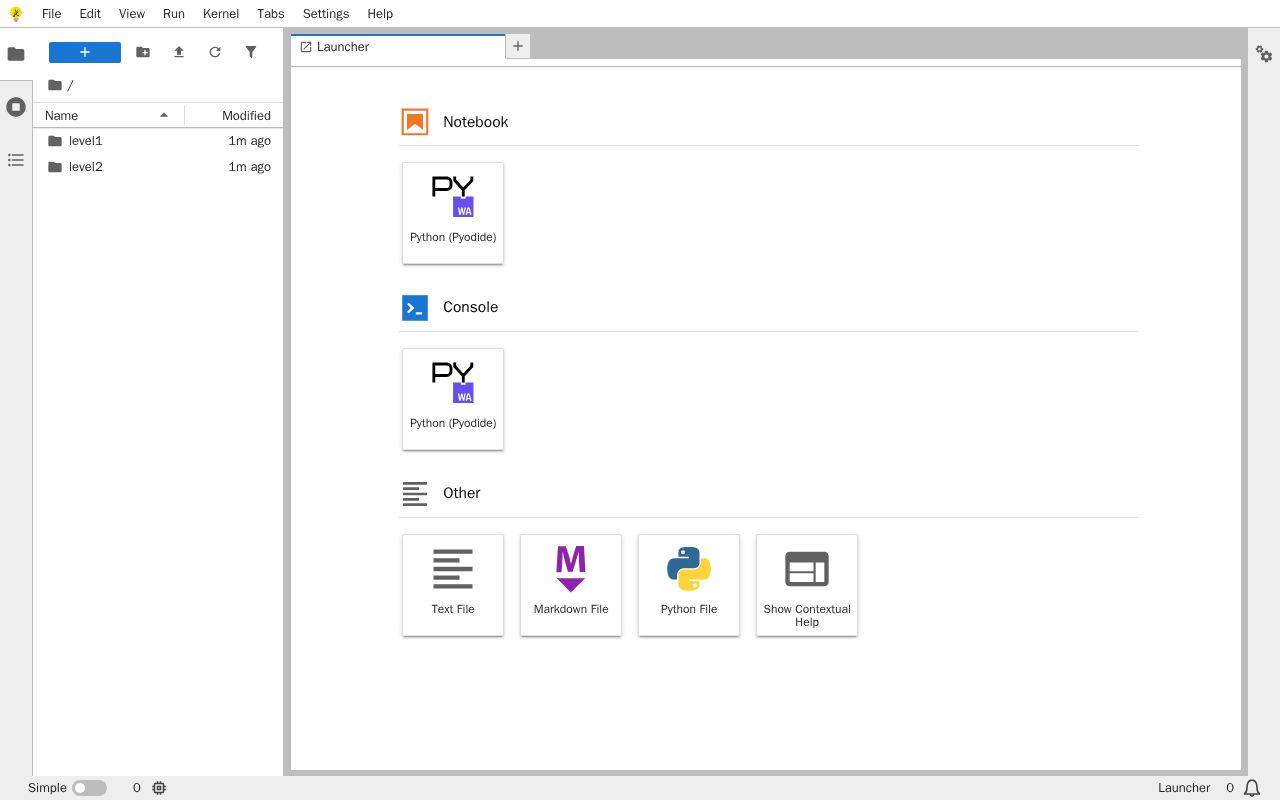This screenshot has width=1280, height=800.
Task: Launch Python (Pyodide) console card
Action: (x=453, y=399)
